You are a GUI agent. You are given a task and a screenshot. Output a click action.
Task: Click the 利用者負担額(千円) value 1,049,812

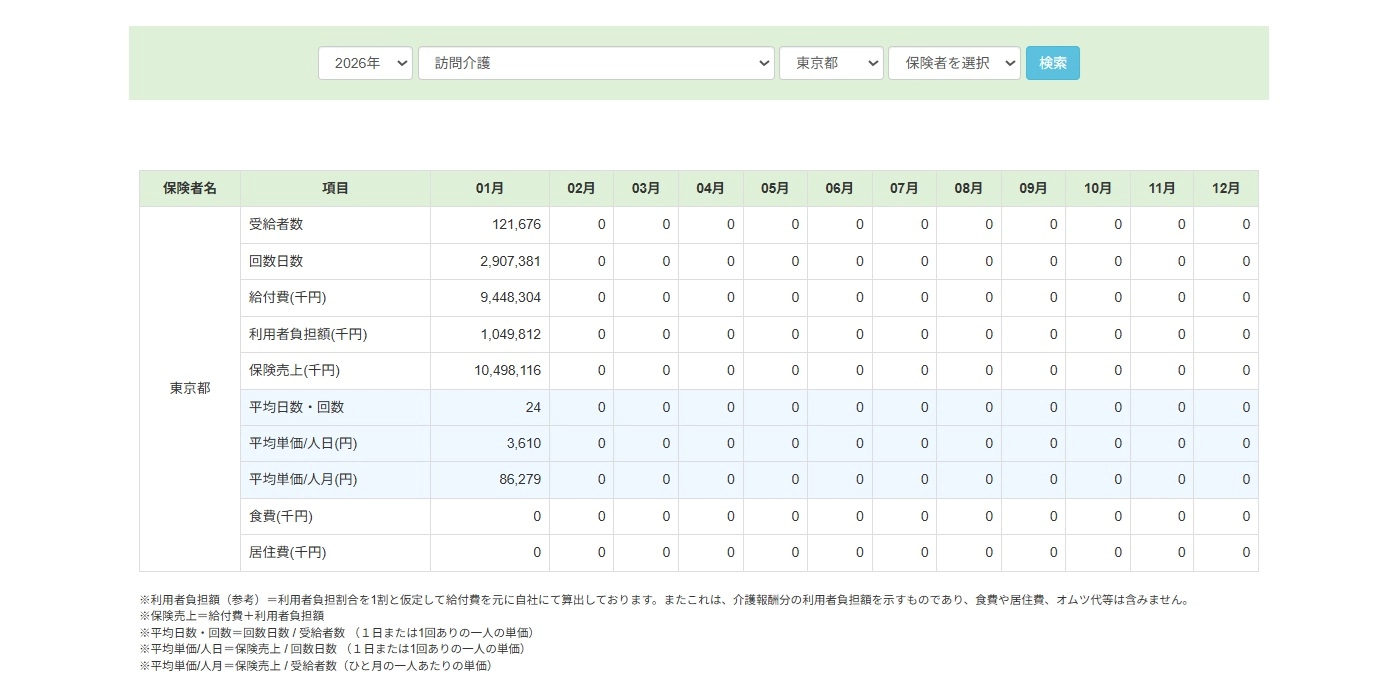[x=510, y=334]
